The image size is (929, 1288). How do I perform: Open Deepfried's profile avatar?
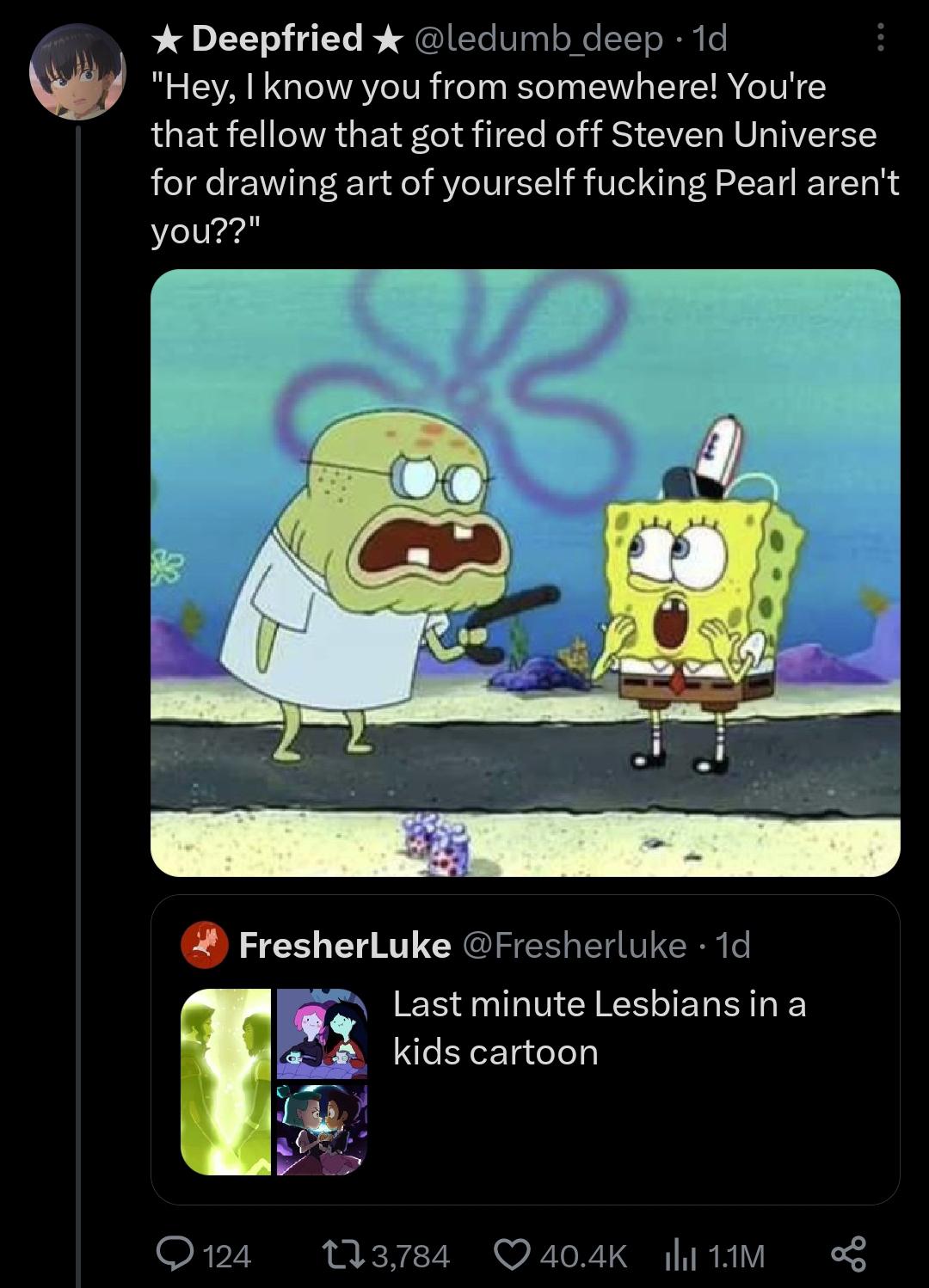[x=78, y=71]
